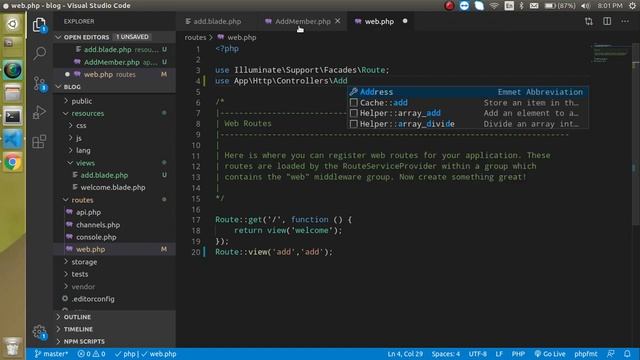Open the Explorer view in activity bar
640x360 pixels.
pyautogui.click(x=39, y=25)
